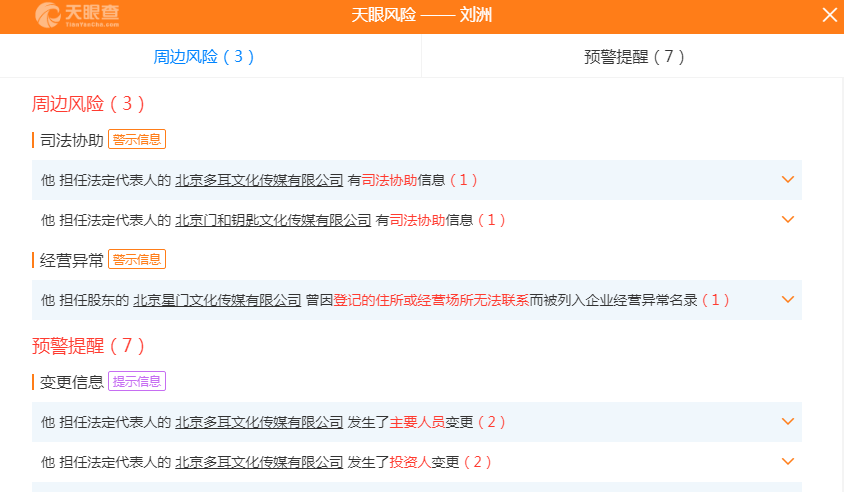Click 周边风险 (3) red section heading
This screenshot has width=844, height=492.
88,104
